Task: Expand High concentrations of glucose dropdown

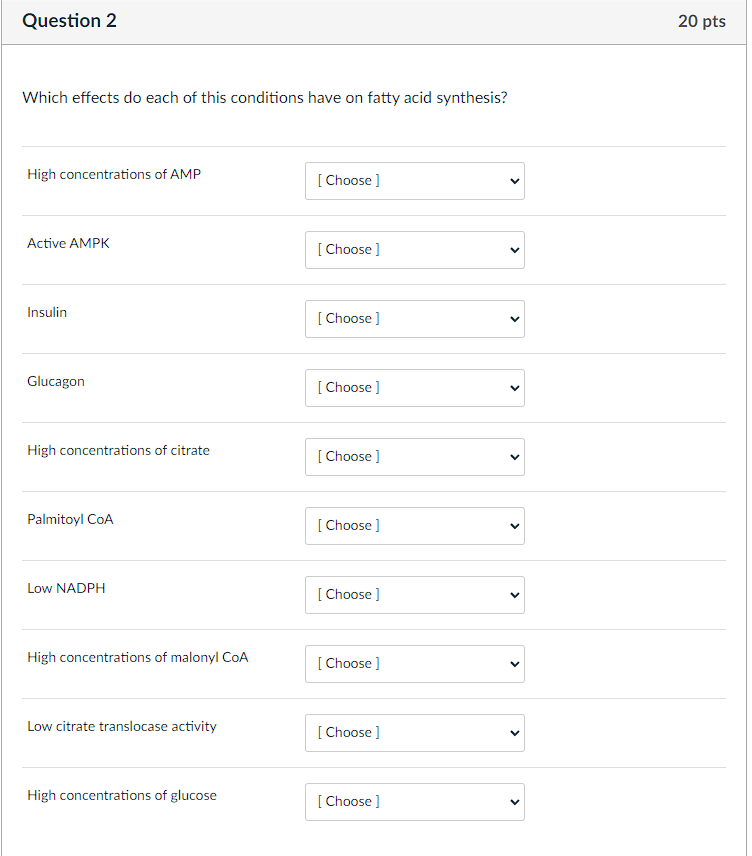Action: pyautogui.click(x=414, y=802)
